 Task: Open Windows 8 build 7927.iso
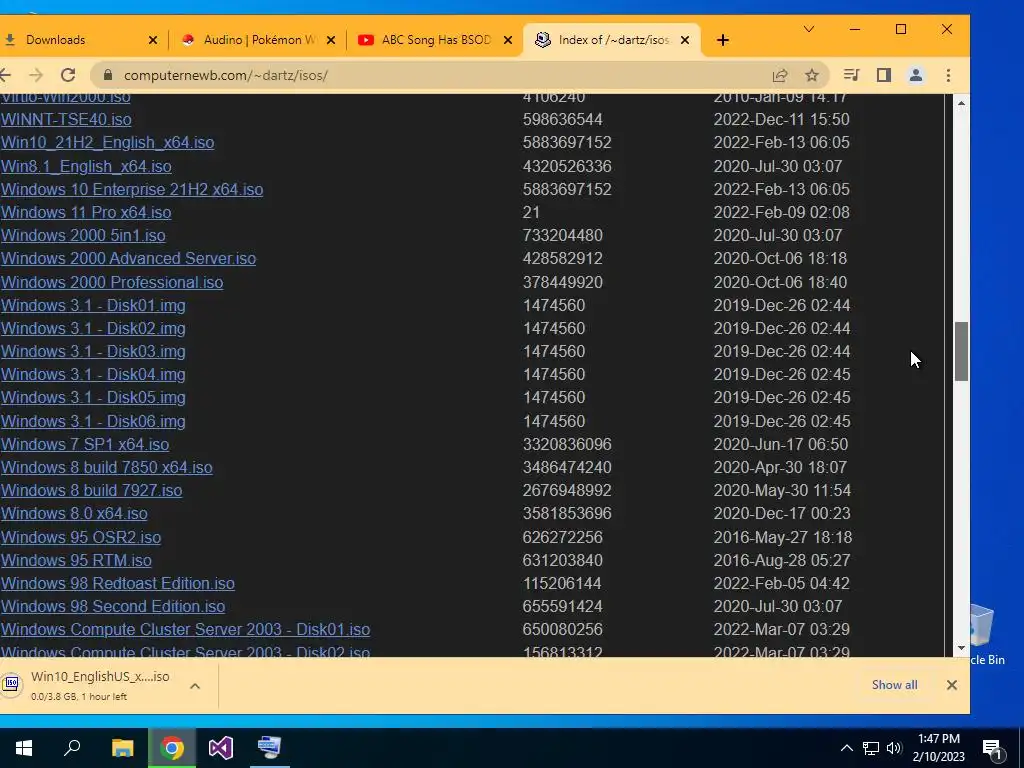point(91,490)
